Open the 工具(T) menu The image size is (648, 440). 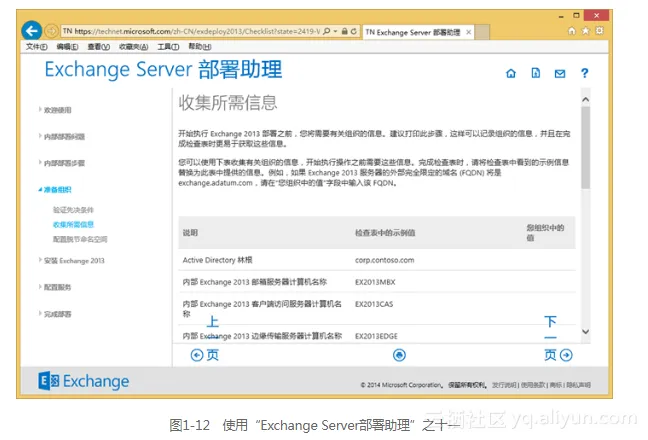[168, 47]
